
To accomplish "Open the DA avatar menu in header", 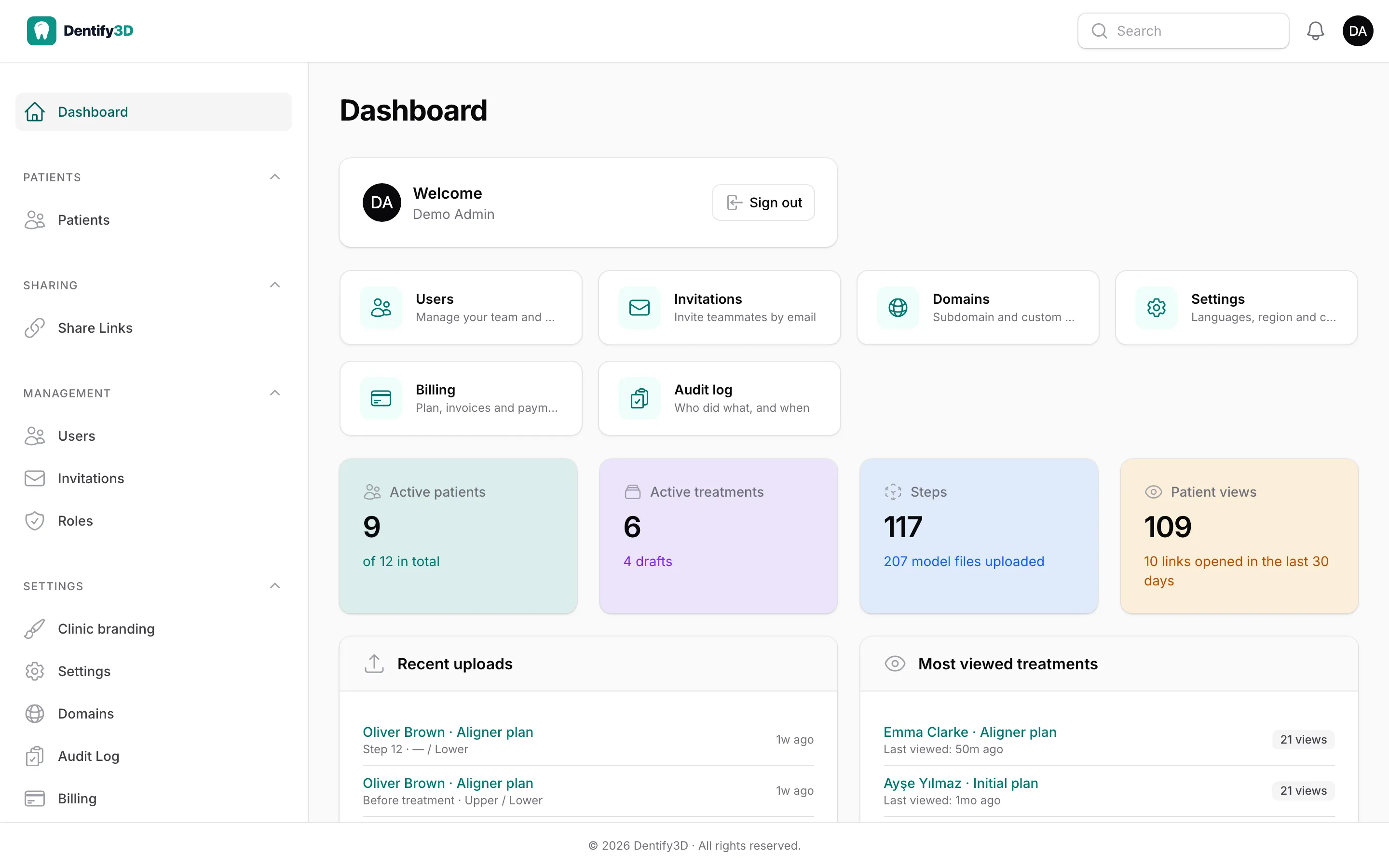I will click(x=1358, y=31).
